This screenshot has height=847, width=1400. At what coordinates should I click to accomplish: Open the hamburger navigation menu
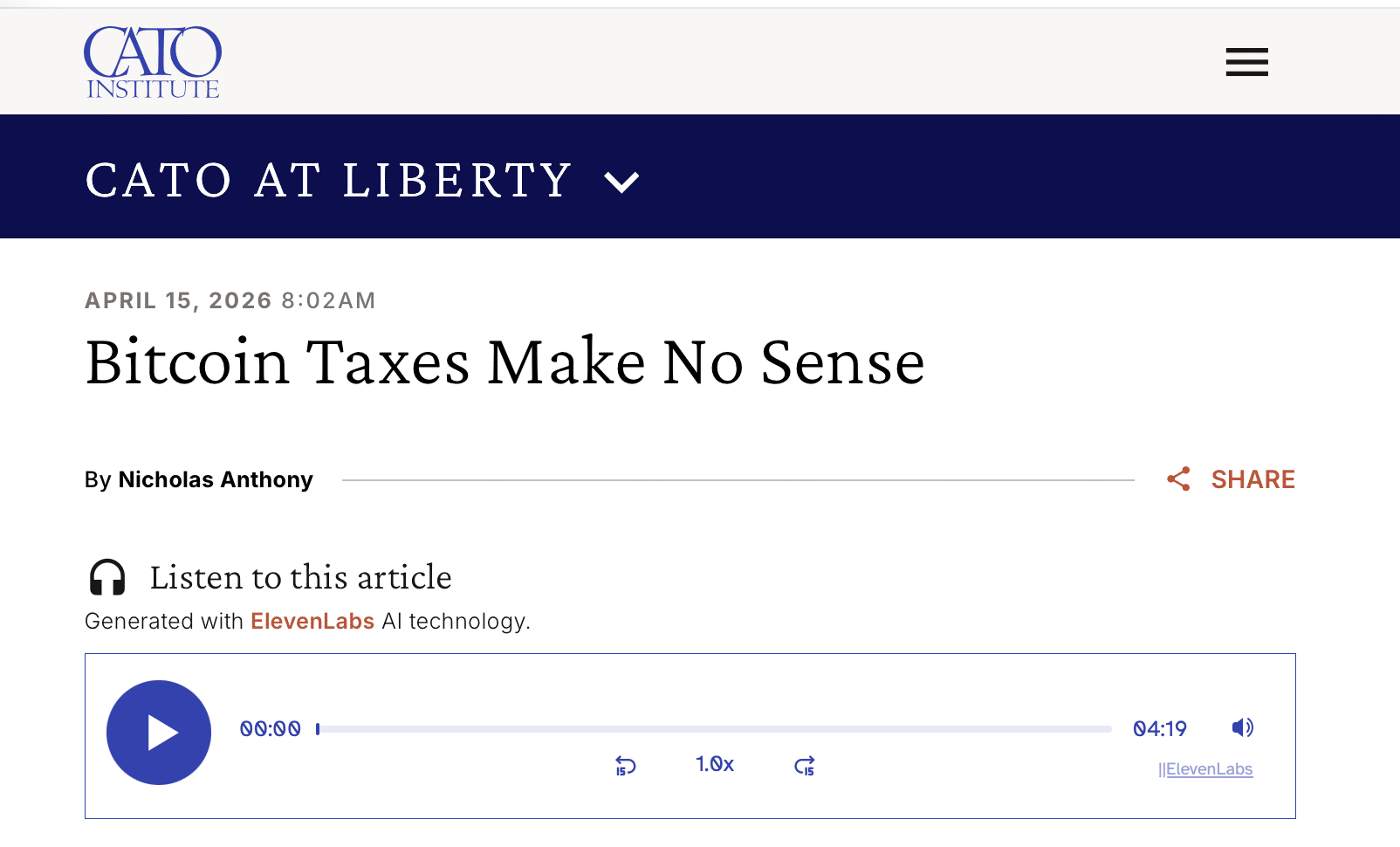pyautogui.click(x=1246, y=62)
